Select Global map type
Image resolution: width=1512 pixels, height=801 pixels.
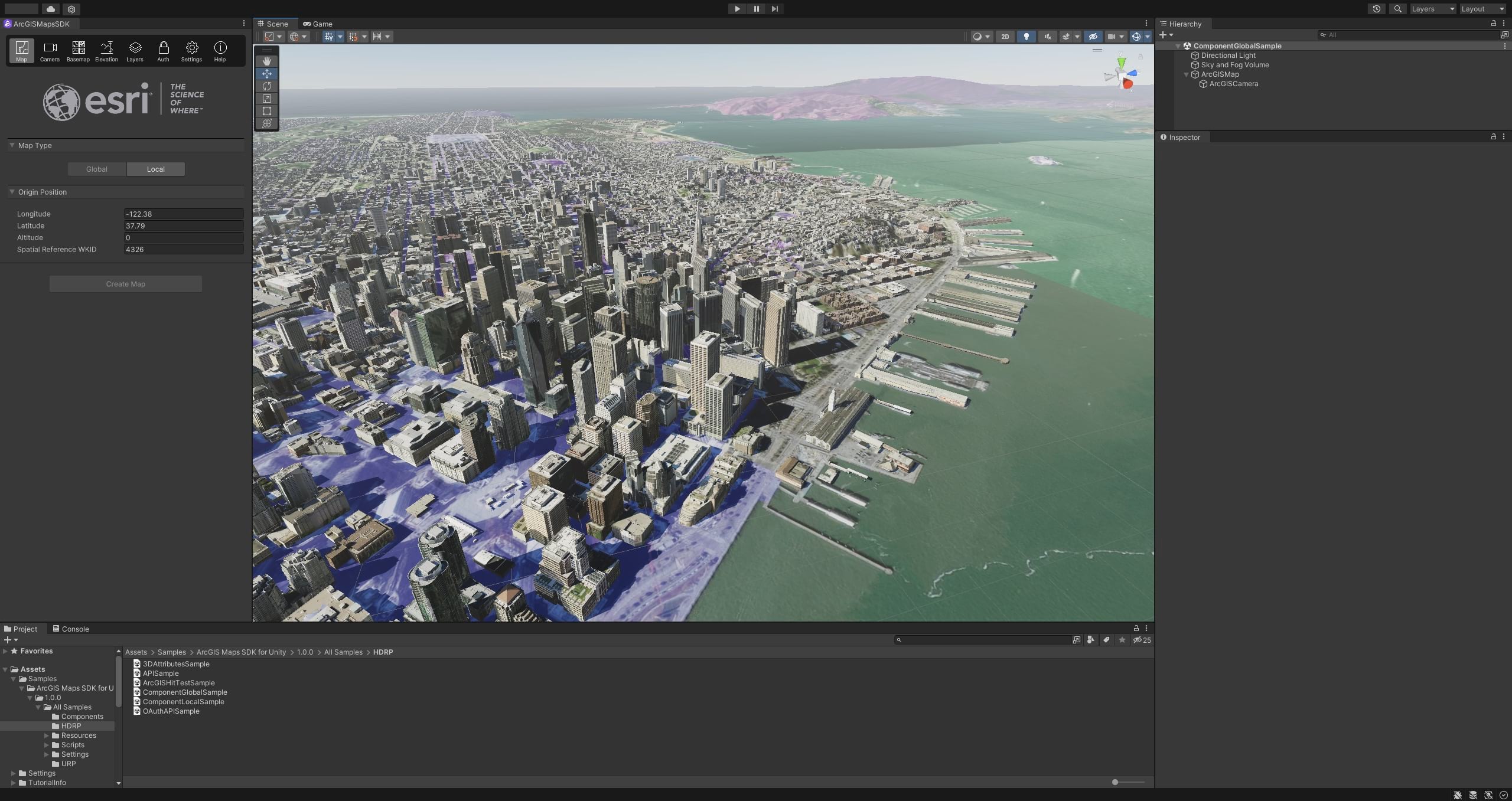97,169
